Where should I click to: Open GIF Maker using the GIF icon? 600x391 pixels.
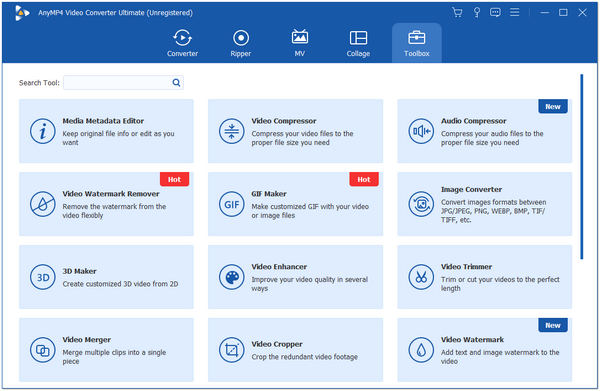232,204
